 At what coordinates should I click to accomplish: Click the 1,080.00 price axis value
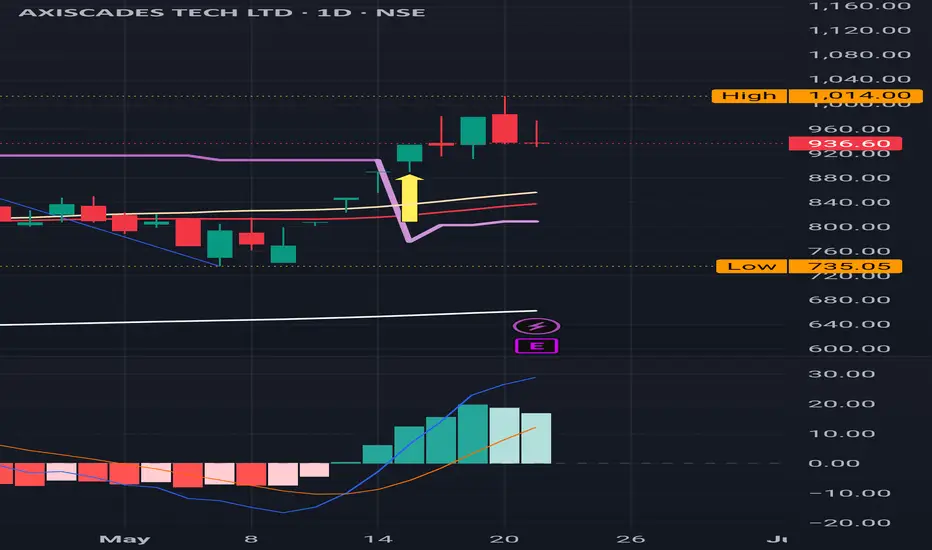[x=859, y=55]
